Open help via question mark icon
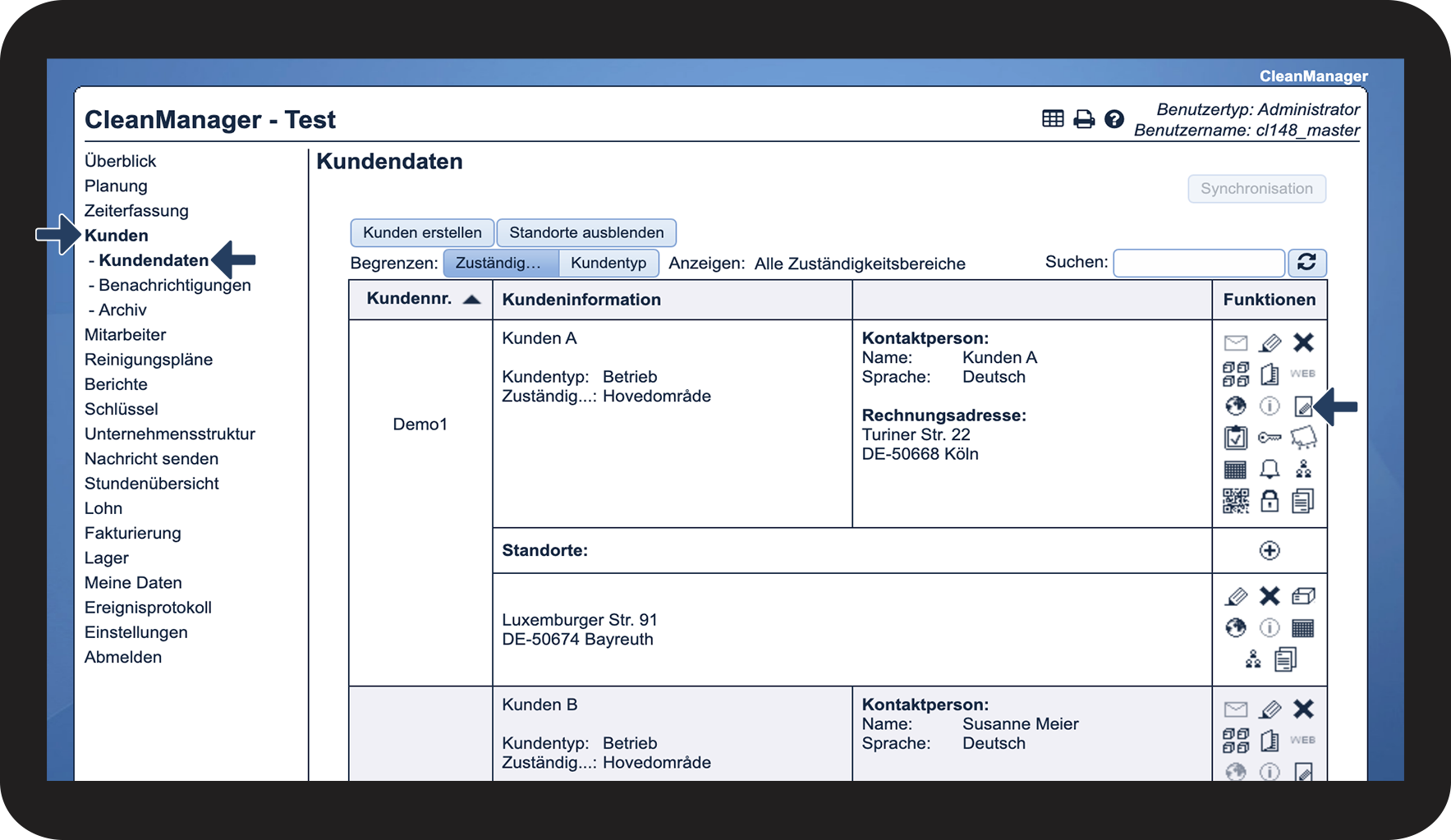 point(1114,119)
